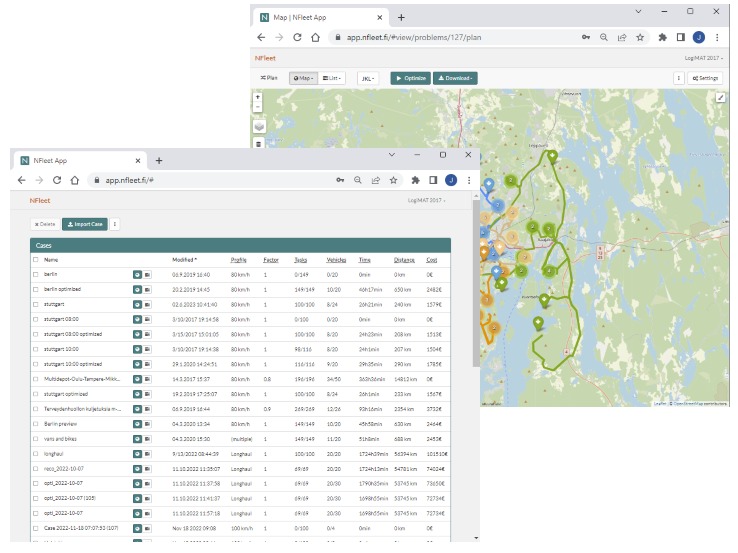
Task: Open tab search chevron in Cases window
Action: coord(392,154)
